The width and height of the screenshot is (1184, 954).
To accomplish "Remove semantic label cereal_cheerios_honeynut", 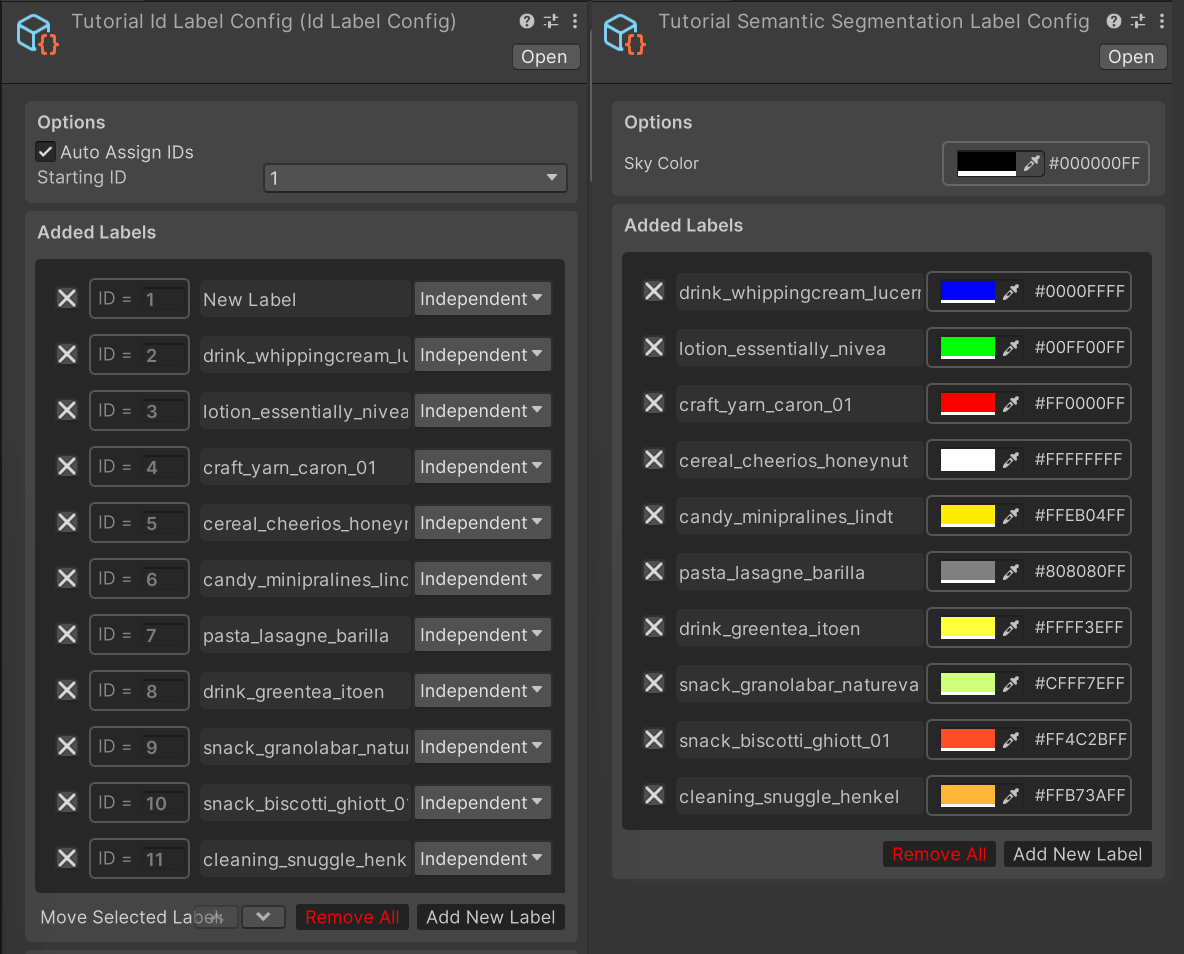I will point(654,459).
